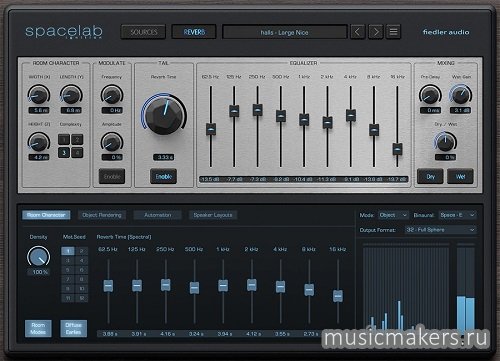Click the 8 kHz equalizer fader
The image size is (500, 361).
tap(374, 130)
